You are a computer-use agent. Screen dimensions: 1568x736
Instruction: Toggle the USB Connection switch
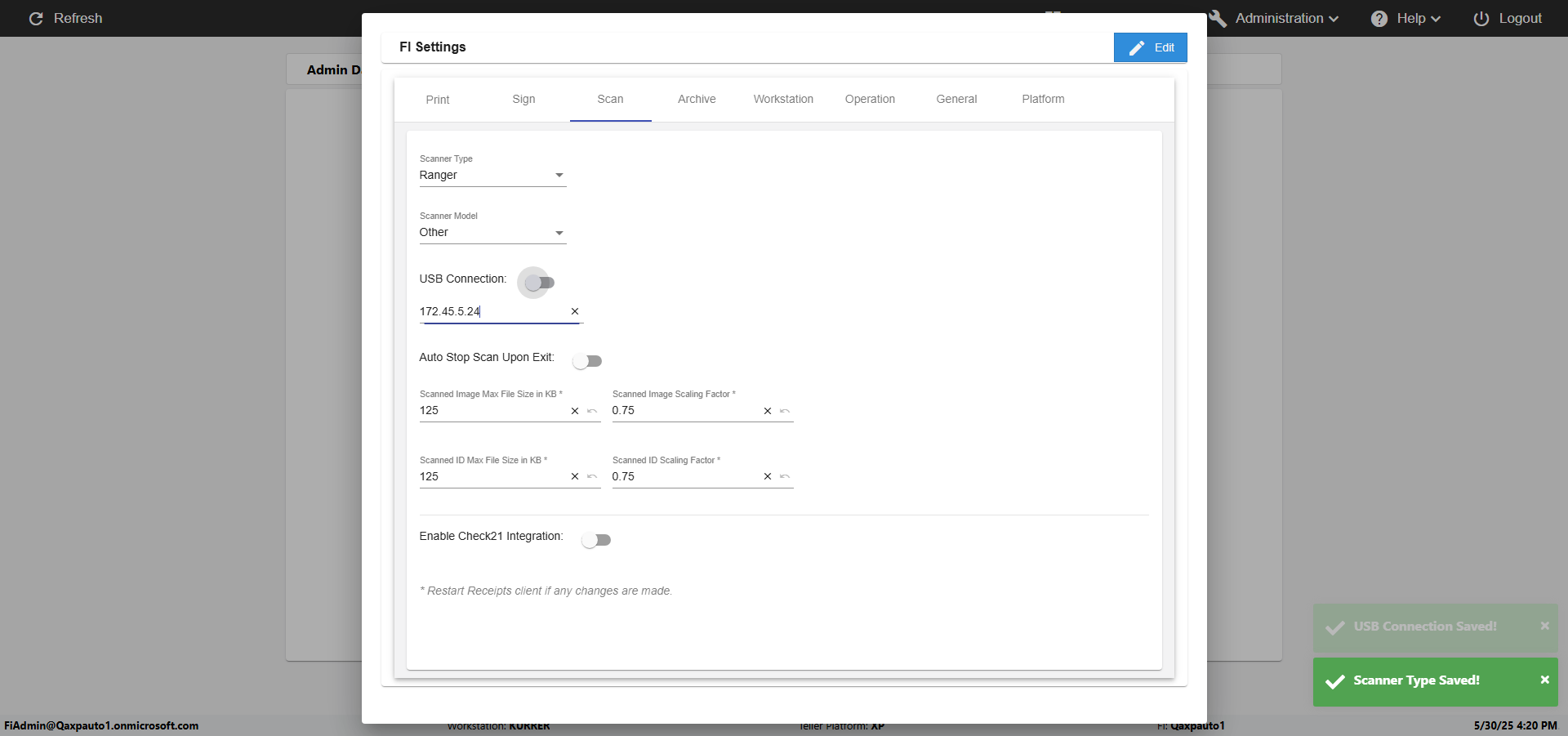click(x=539, y=283)
